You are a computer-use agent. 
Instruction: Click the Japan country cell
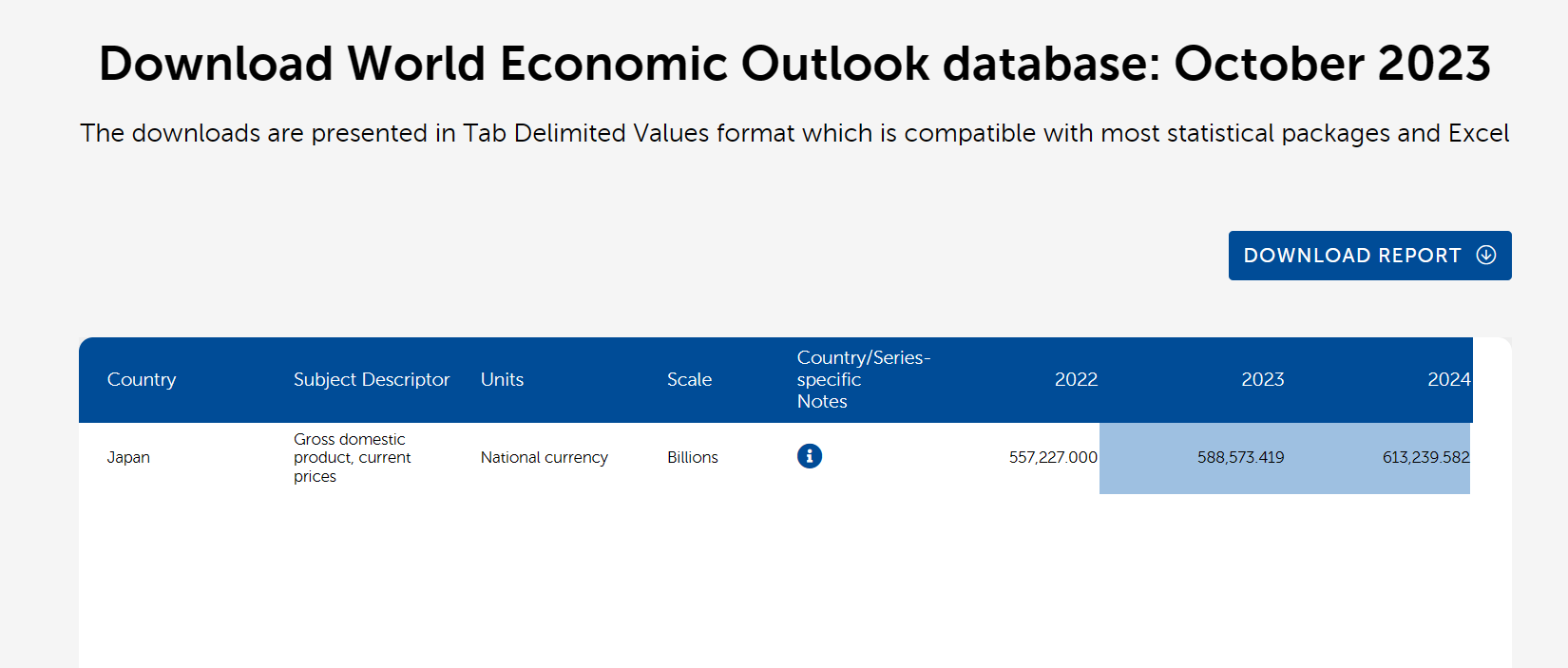coord(128,457)
